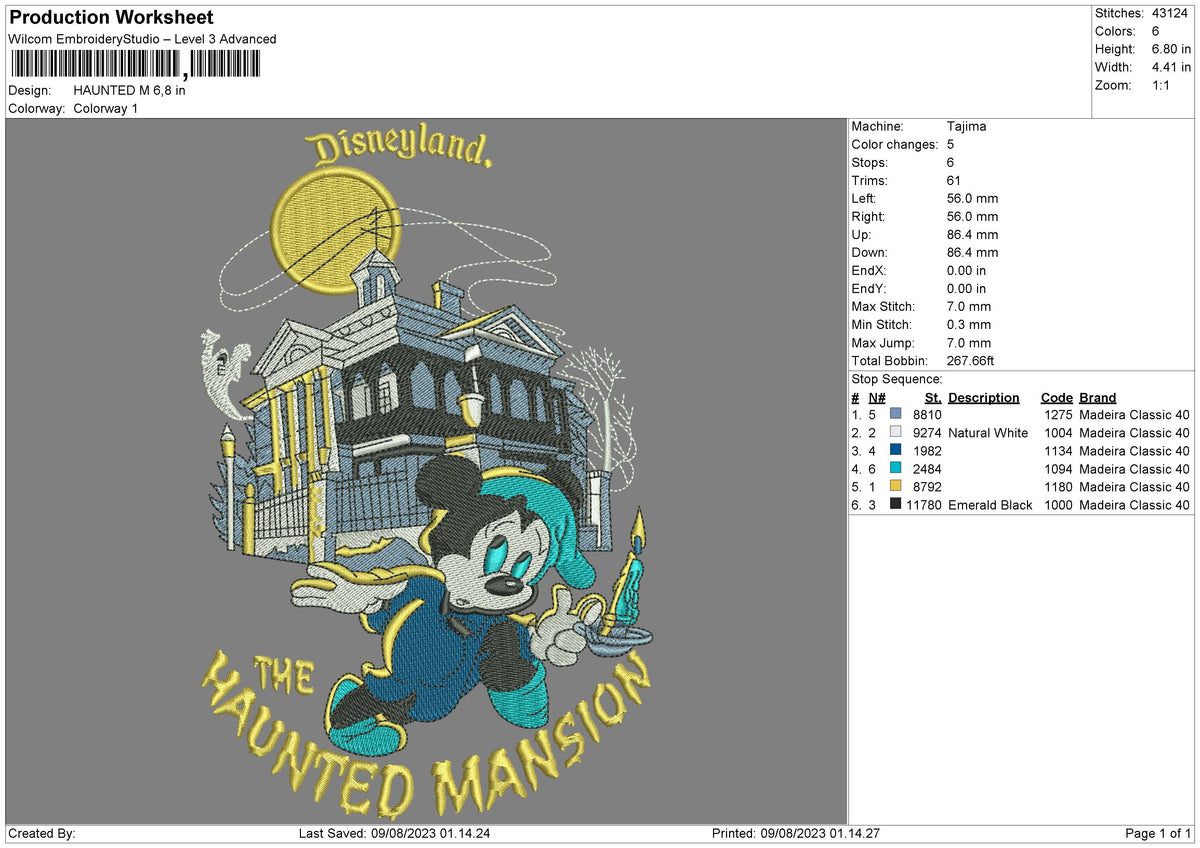Screen dimensions: 1200x848
Task: Click the Haunted Mansion design preview
Action: coord(426,470)
